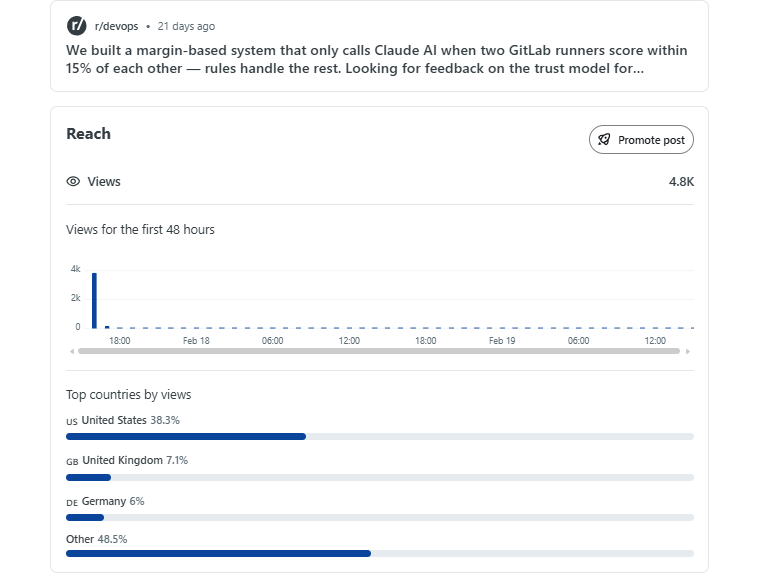Viewport: 764px width, 582px height.
Task: Open the r/devops subreddit link
Action: [116, 26]
